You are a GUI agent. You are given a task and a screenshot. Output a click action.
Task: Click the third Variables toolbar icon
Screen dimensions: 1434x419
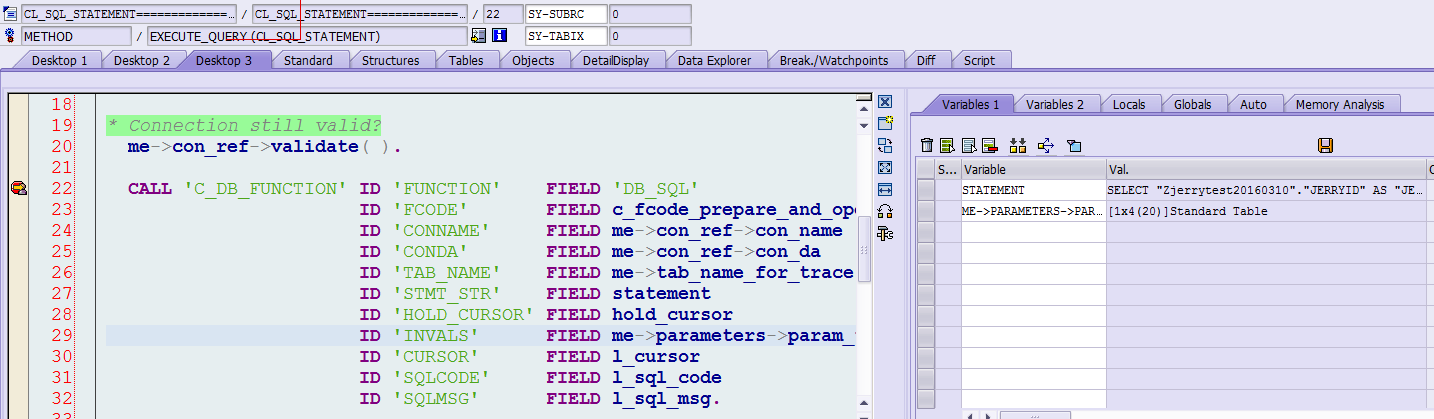click(x=968, y=146)
